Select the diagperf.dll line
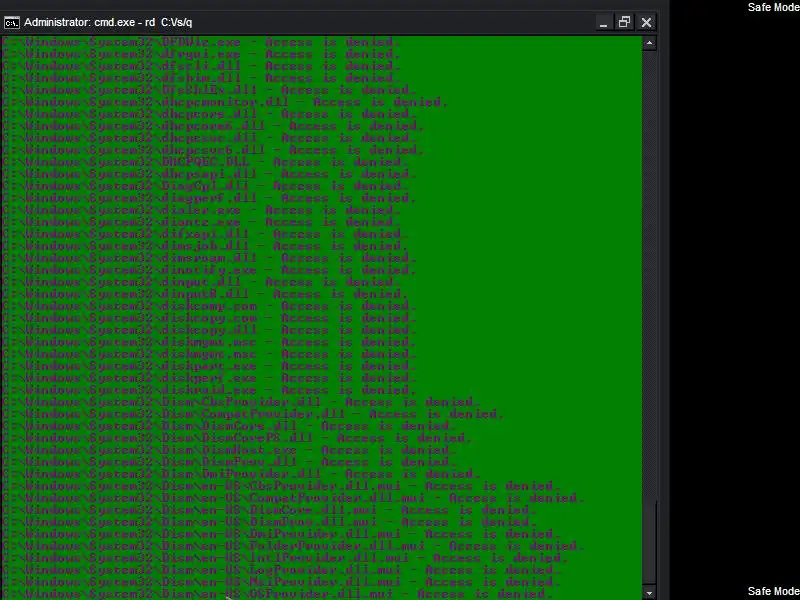Screen dimensions: 800x600 209,198
